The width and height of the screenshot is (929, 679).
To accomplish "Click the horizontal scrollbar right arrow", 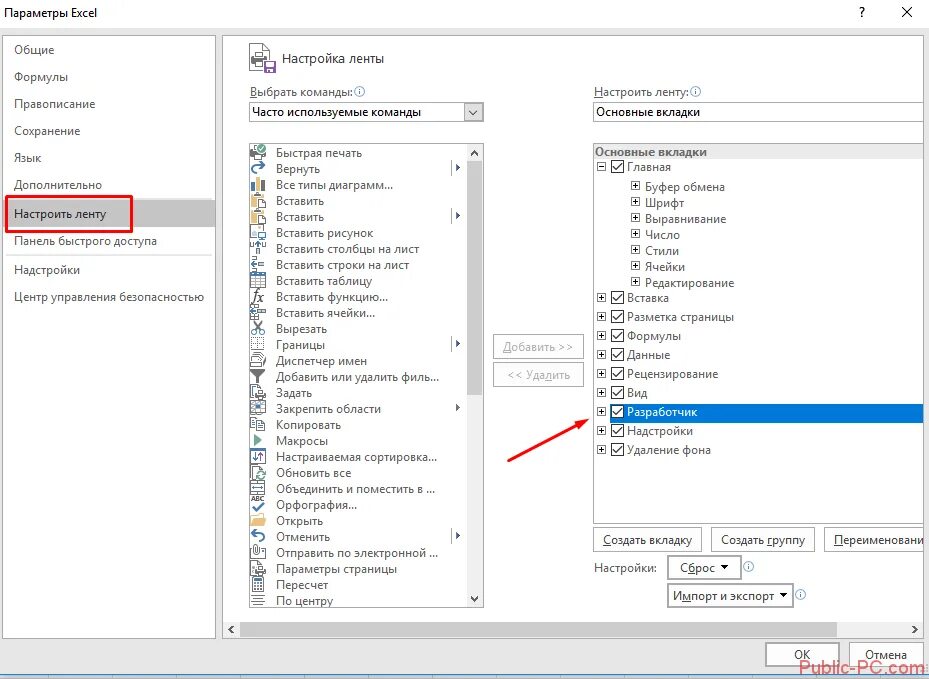I will (915, 629).
